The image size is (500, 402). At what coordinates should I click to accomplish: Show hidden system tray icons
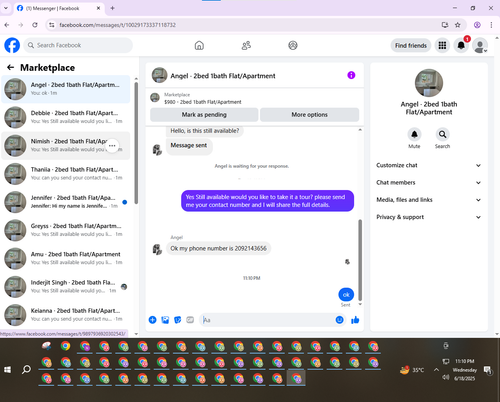pos(436,369)
